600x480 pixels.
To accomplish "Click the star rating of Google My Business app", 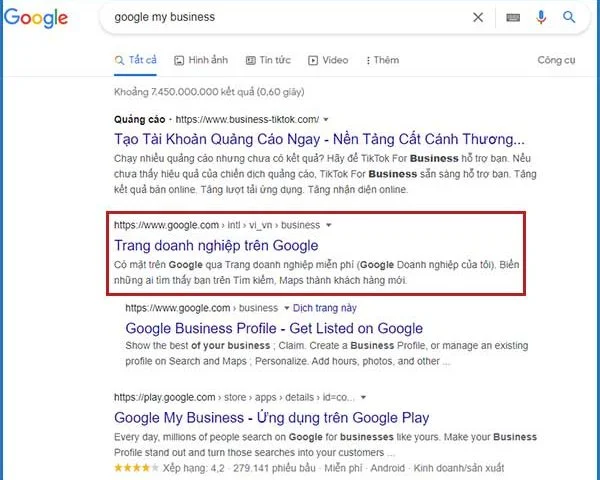I will [136, 468].
